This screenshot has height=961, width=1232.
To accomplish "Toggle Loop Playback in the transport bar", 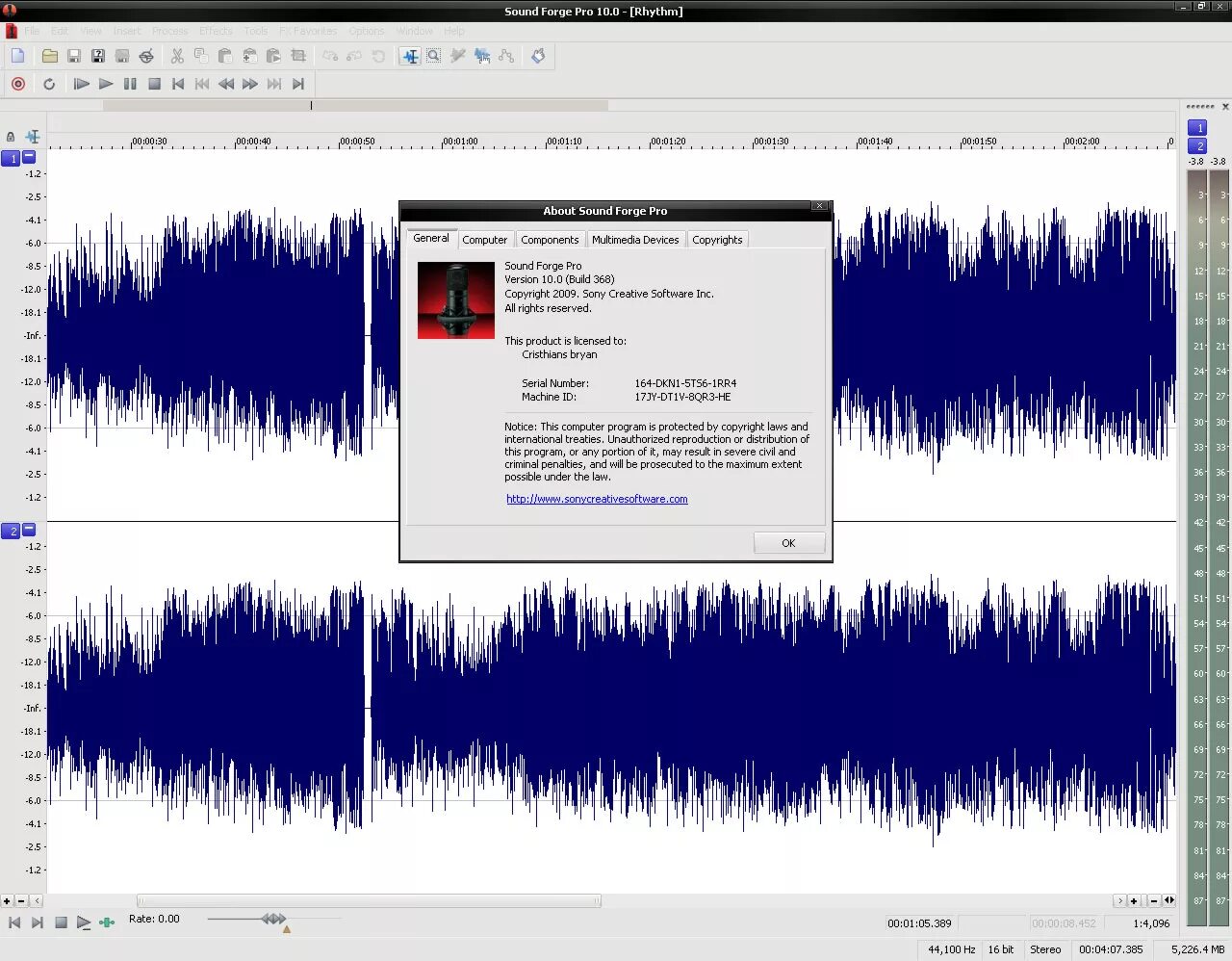I will click(49, 84).
